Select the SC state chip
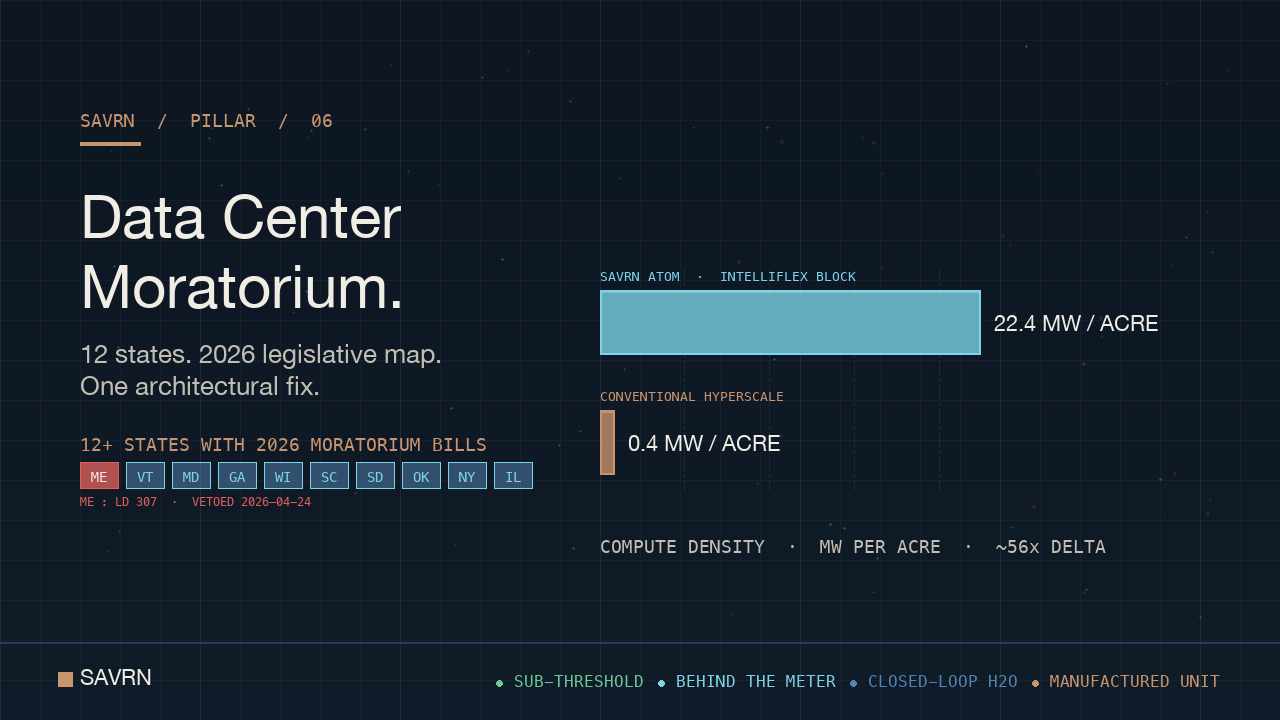This screenshot has height=720, width=1280. (x=329, y=476)
